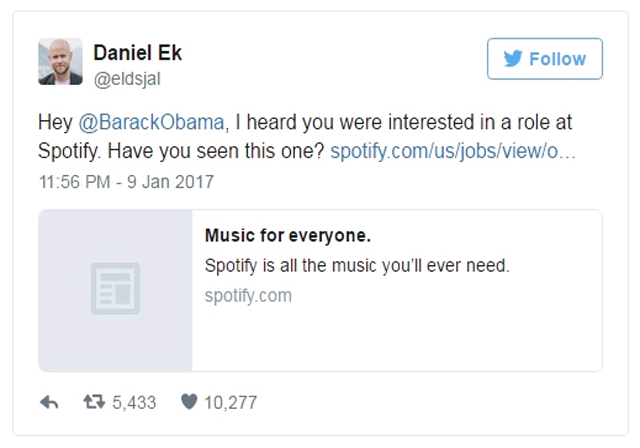
Task: Click Daniel Ek's profile avatar photo
Action: pos(60,60)
